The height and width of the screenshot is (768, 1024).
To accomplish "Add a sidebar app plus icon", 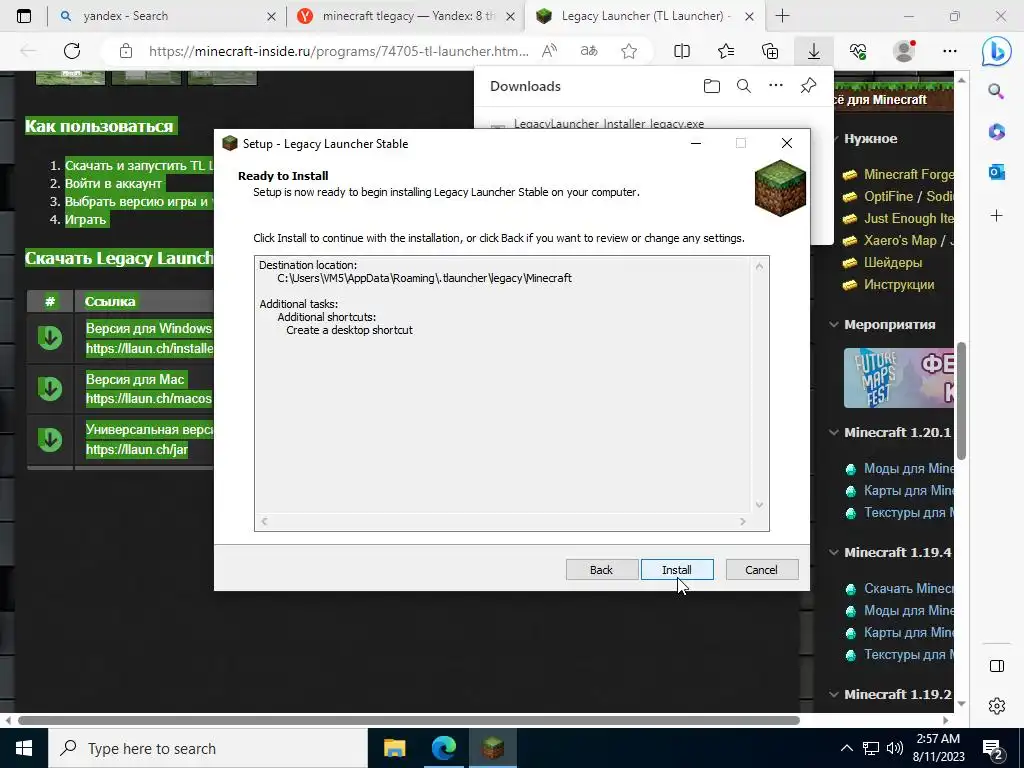I will click(x=997, y=216).
